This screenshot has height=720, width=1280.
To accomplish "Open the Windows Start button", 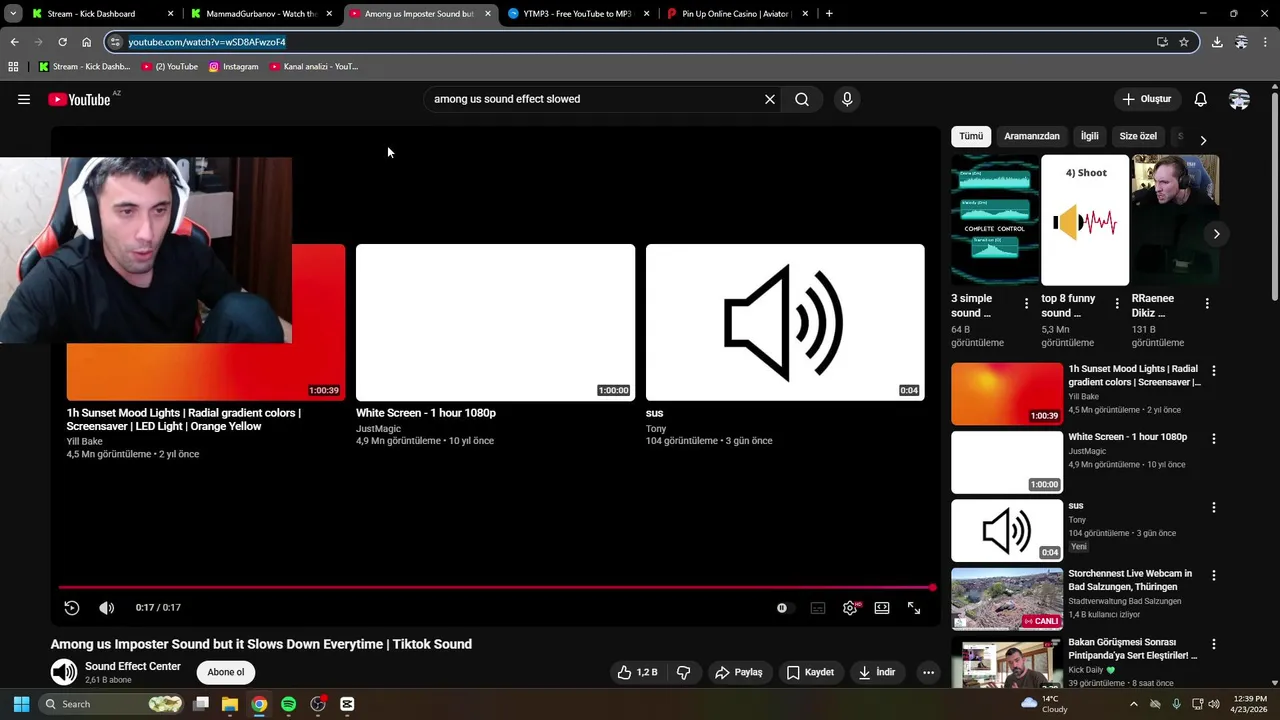I will click(21, 704).
